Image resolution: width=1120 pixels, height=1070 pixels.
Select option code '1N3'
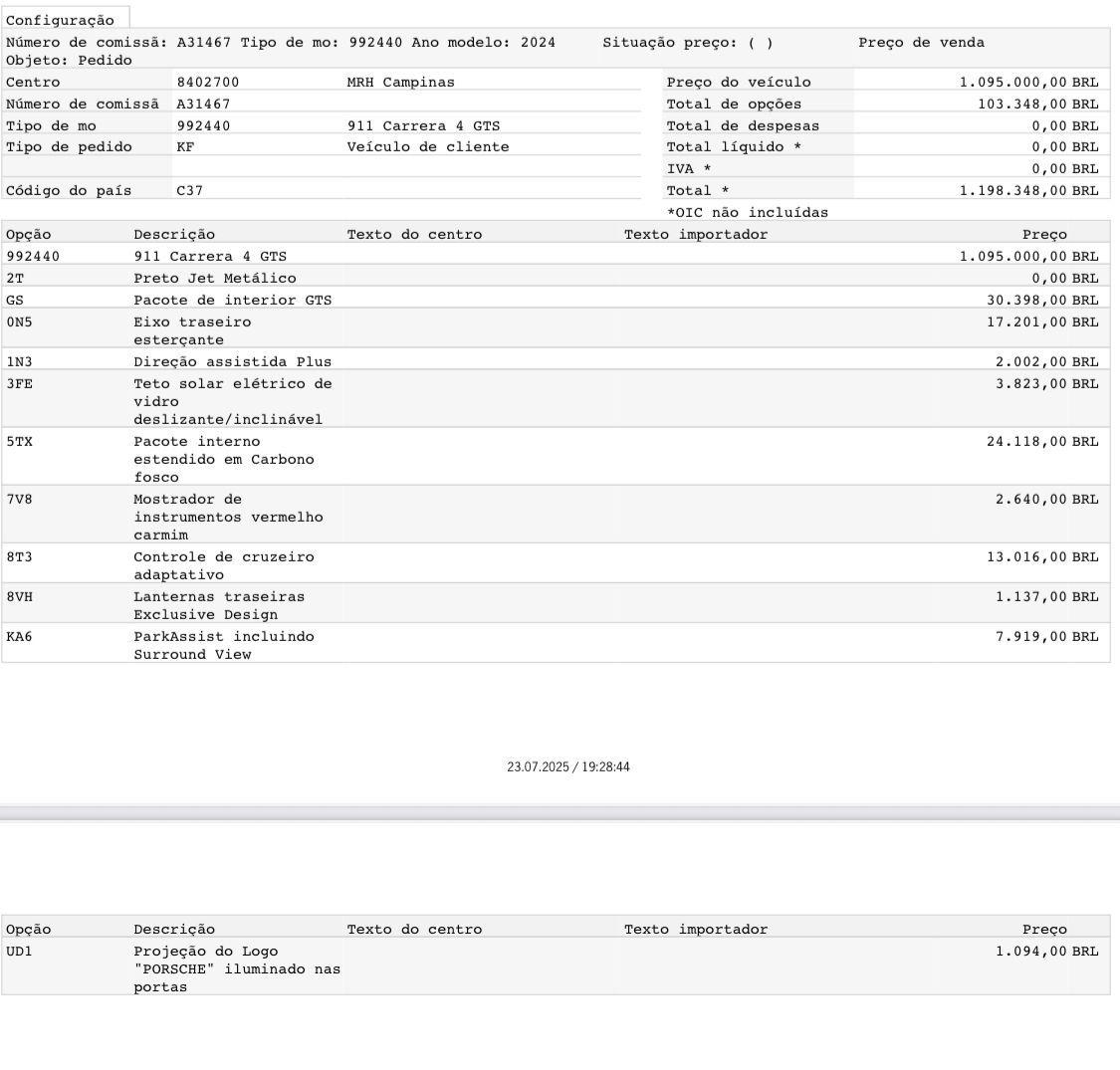click(x=19, y=361)
